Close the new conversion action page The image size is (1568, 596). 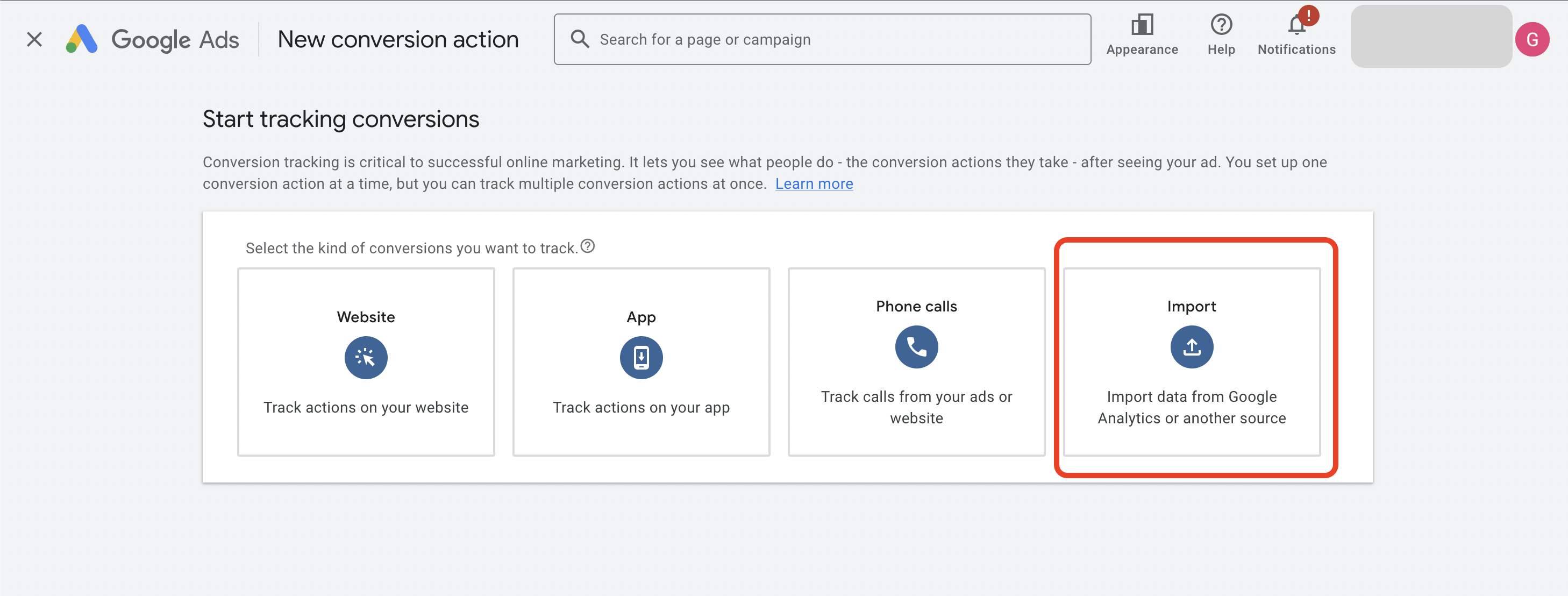coord(35,40)
